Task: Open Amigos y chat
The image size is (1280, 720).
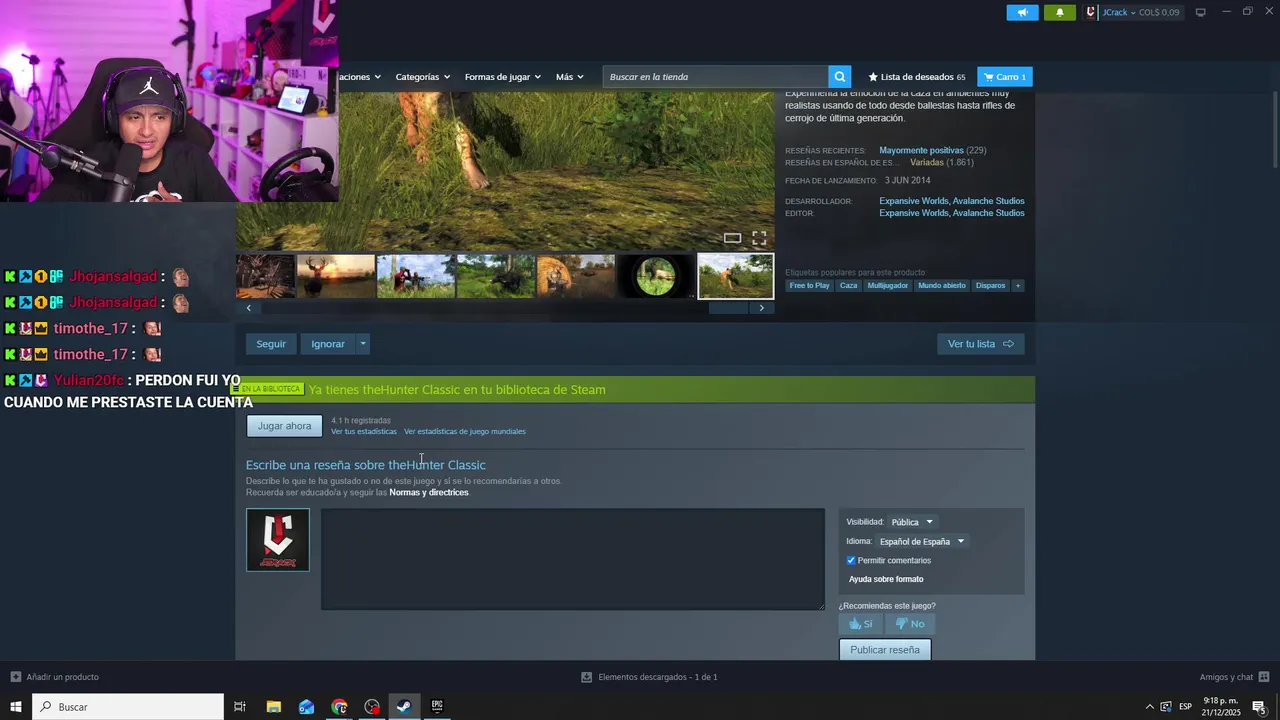Action: point(1234,677)
